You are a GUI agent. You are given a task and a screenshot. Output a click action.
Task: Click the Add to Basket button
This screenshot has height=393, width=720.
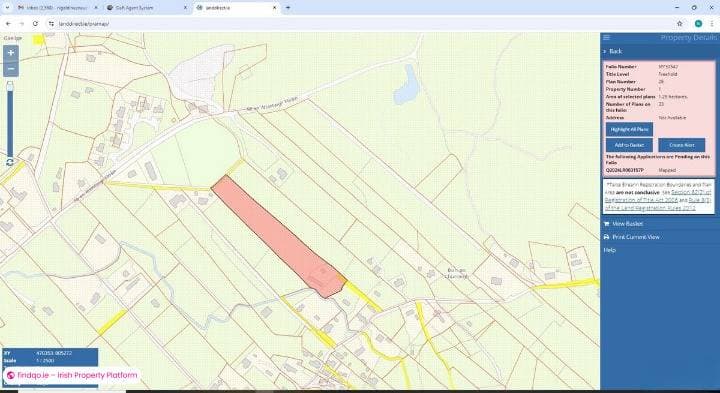tap(629, 145)
